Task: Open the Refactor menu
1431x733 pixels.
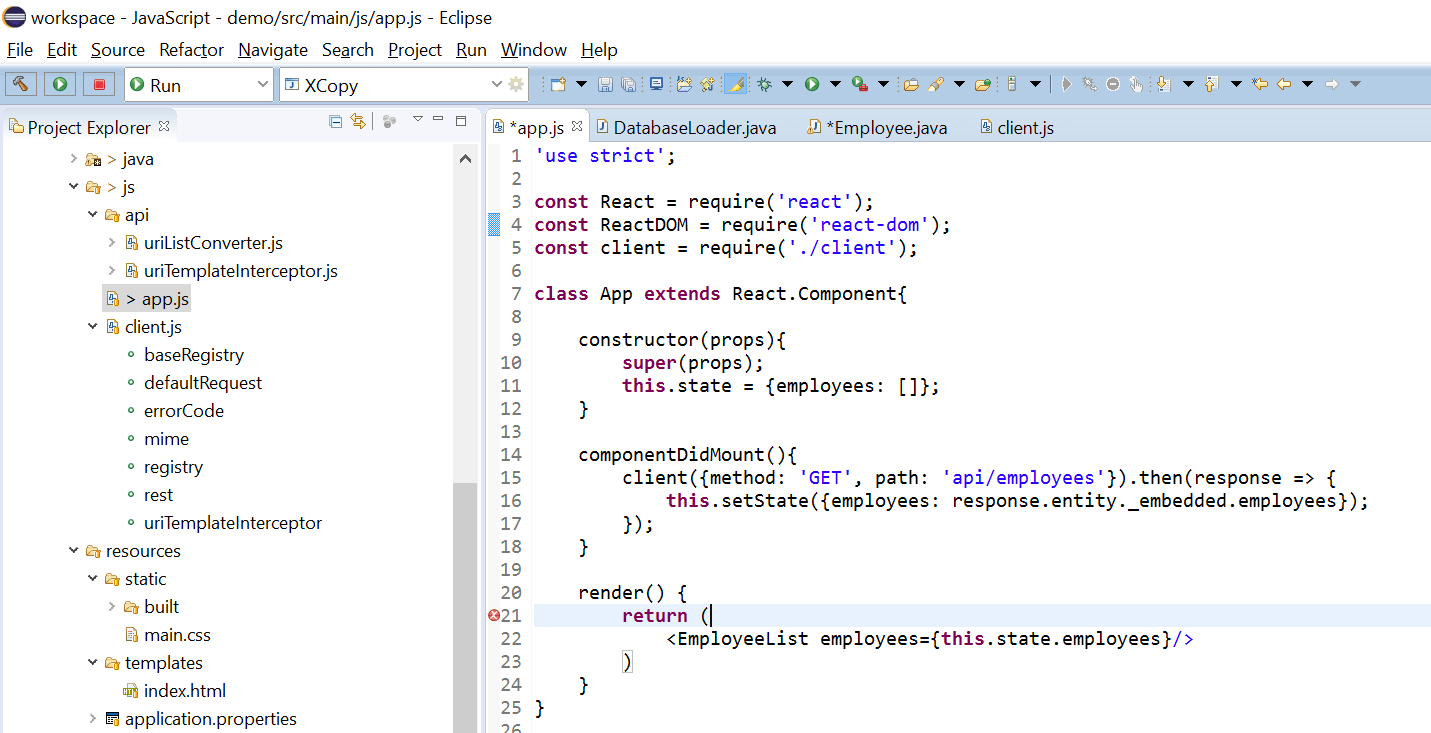Action: pyautogui.click(x=190, y=49)
